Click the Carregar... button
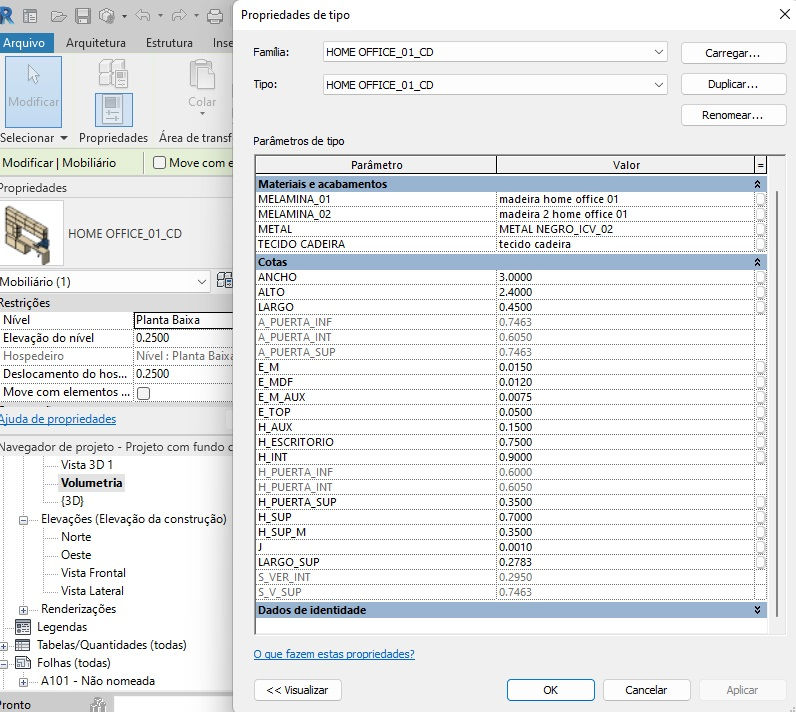The width and height of the screenshot is (796, 712). click(x=733, y=53)
